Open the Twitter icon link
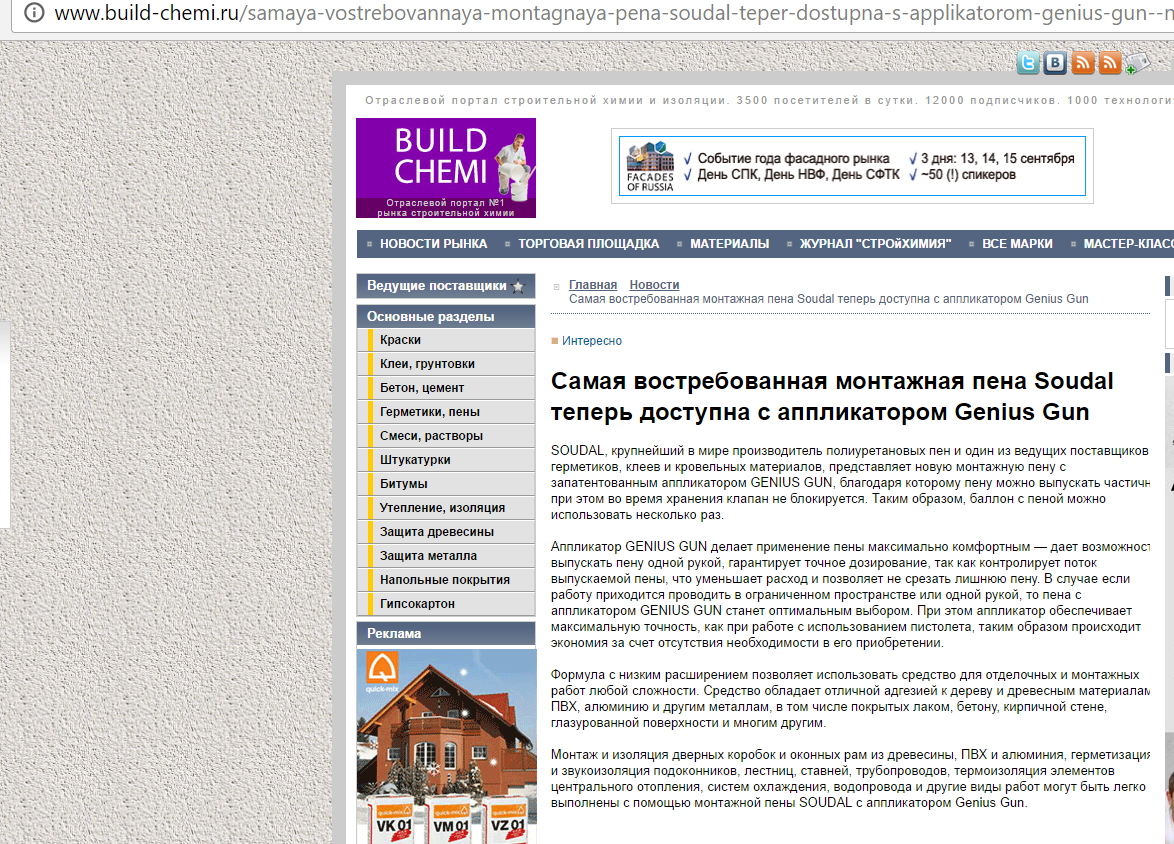This screenshot has height=844, width=1174. point(1028,63)
